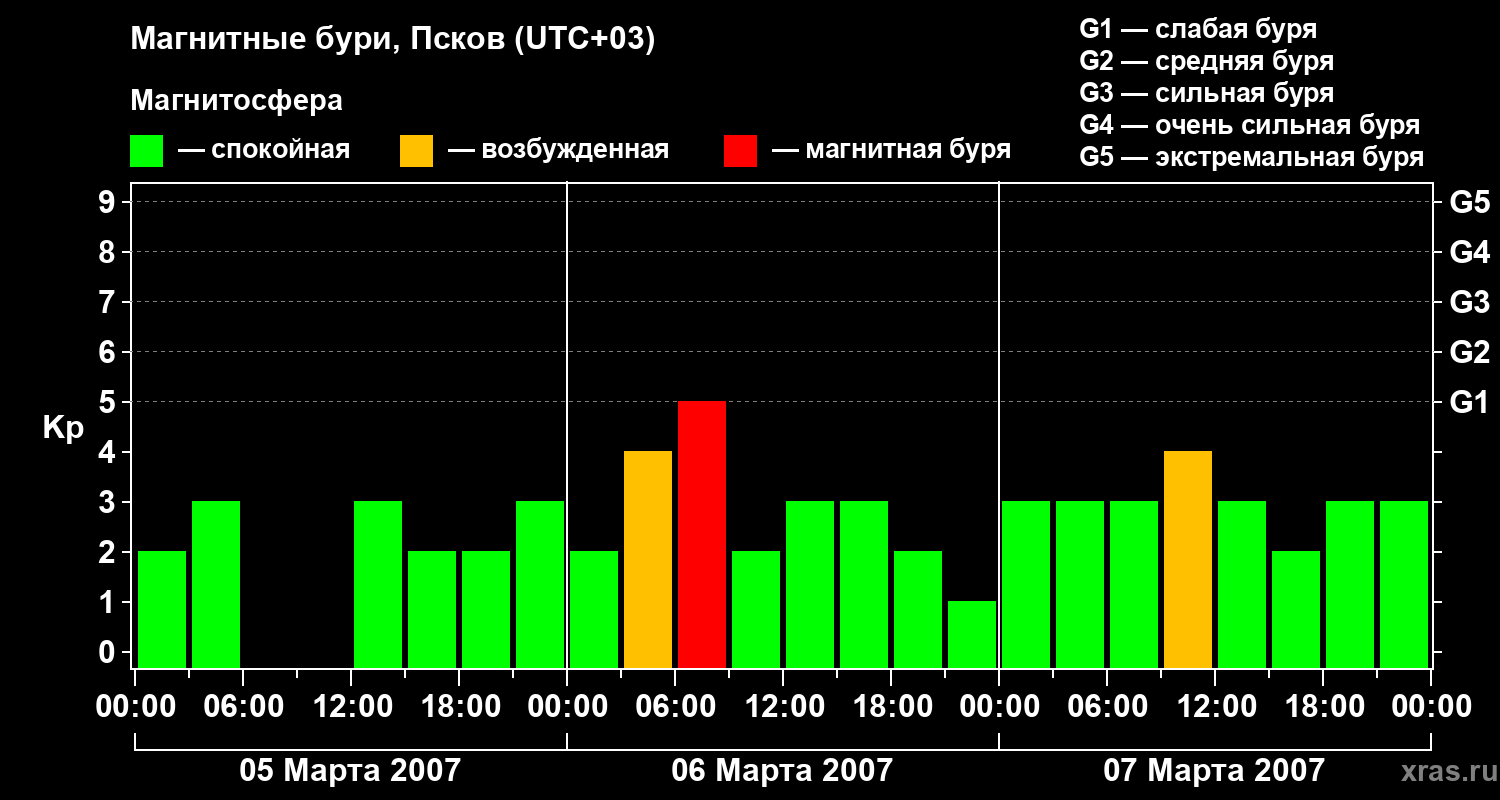Viewport: 1500px width, 800px height.
Task: Click the date label '05 Марта 2007'
Action: (x=350, y=770)
